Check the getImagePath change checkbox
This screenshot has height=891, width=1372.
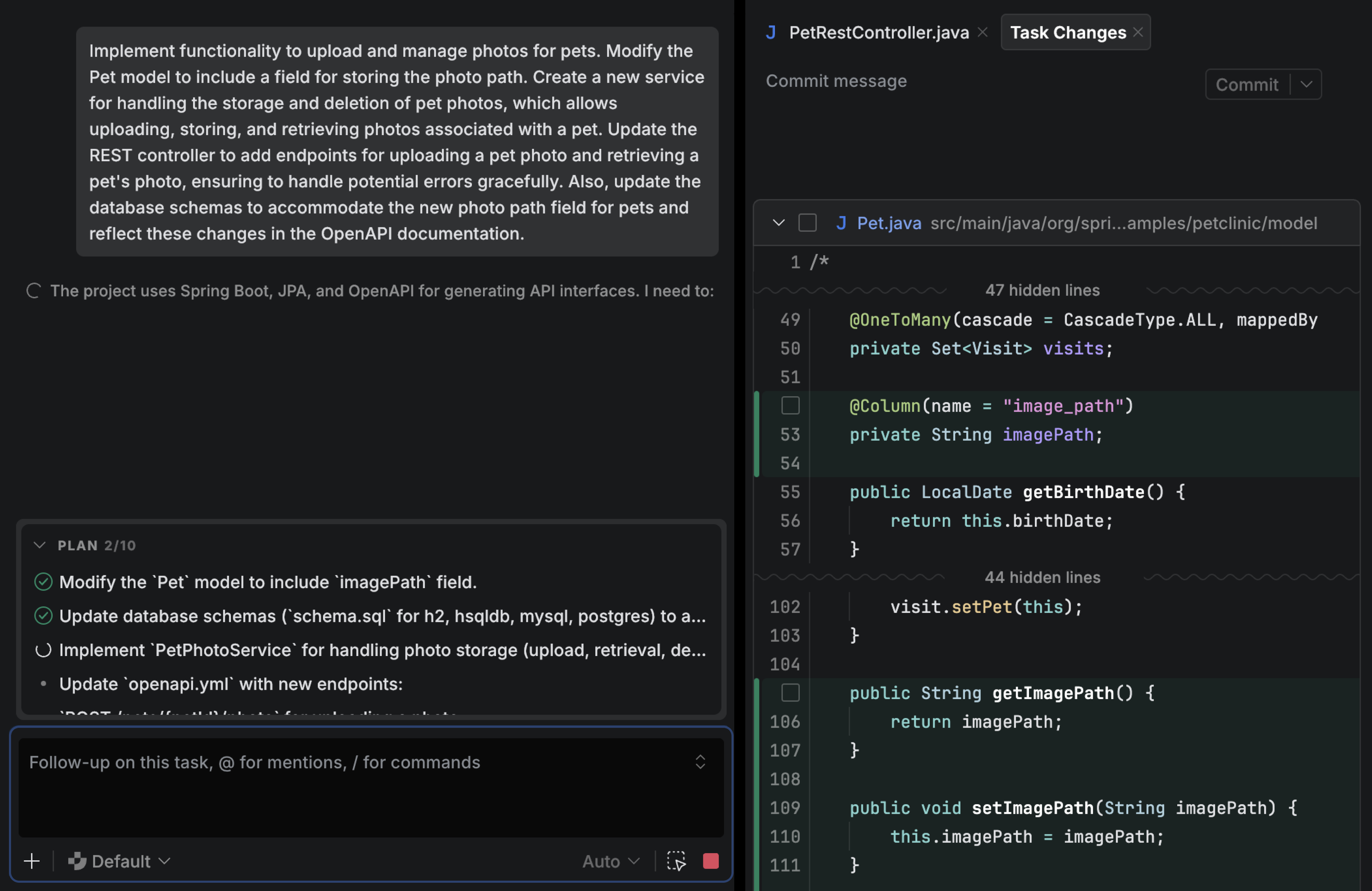790,693
